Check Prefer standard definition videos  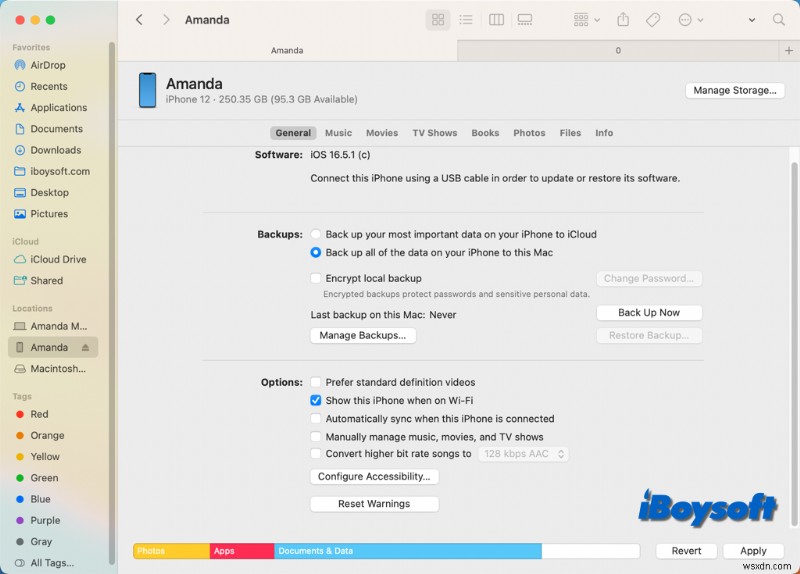316,382
